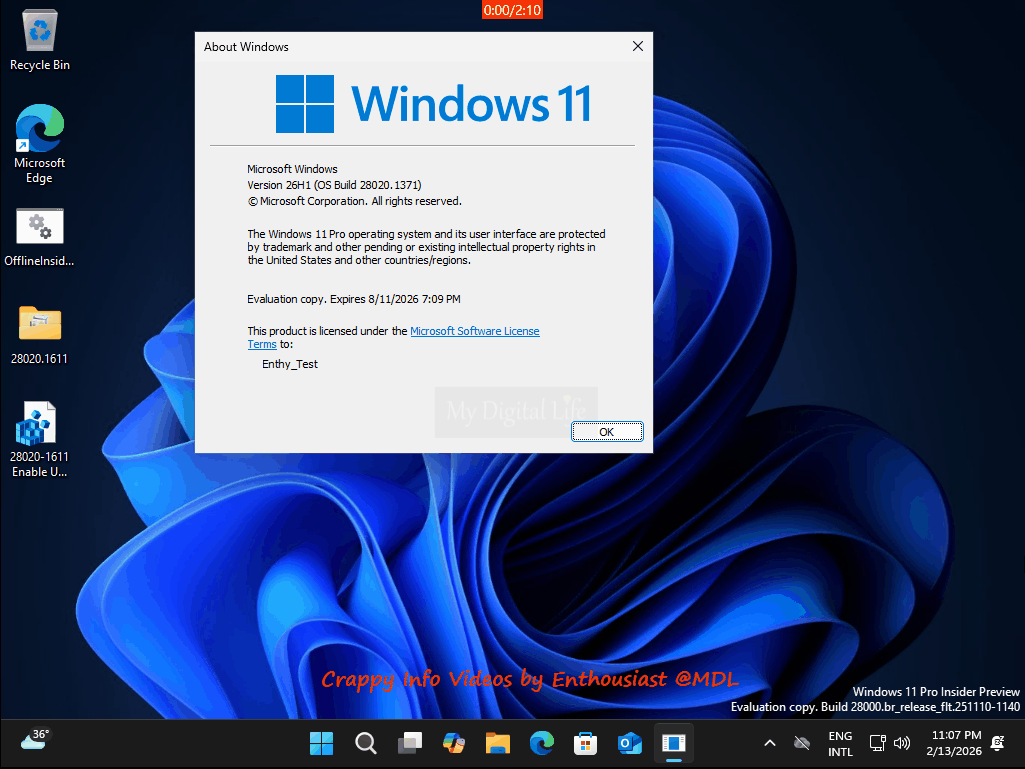
Task: Click the taskbar Search icon
Action: click(366, 743)
